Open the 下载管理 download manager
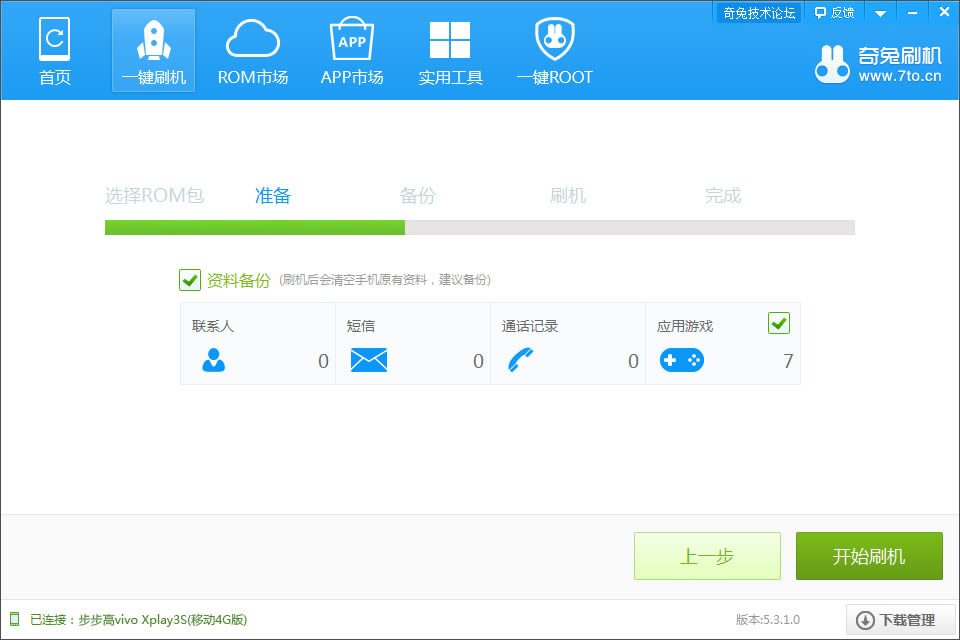The image size is (960, 640). pos(898,619)
